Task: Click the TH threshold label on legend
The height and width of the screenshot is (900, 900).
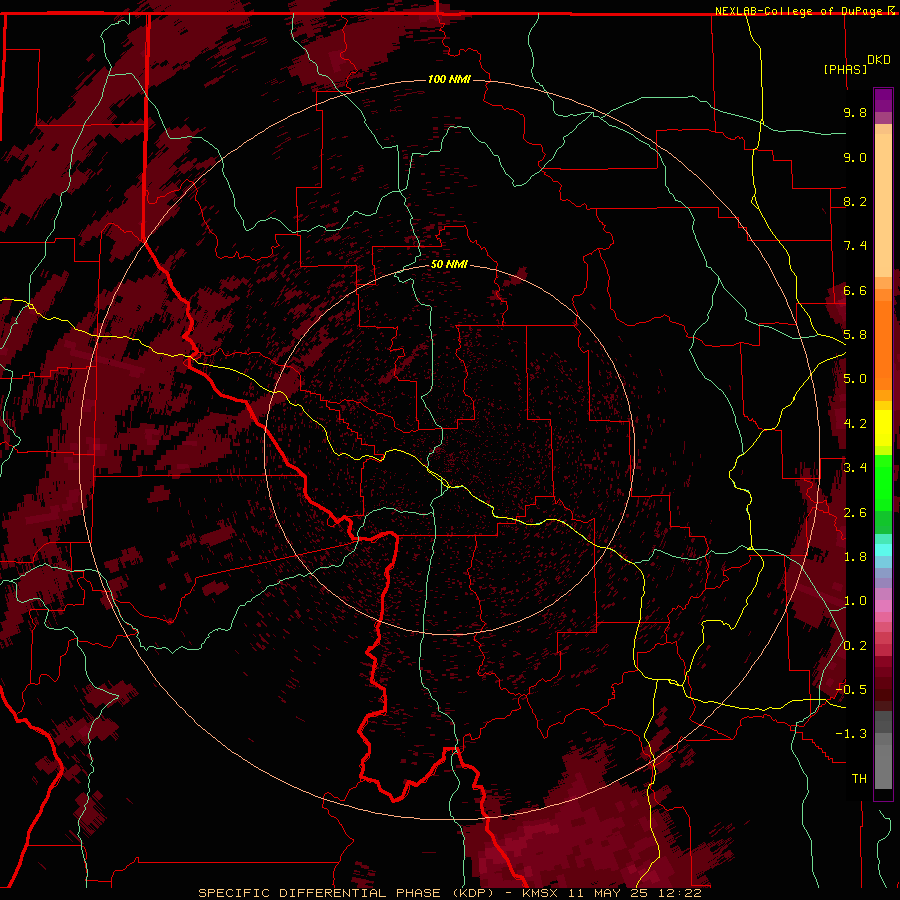Action: coord(859,779)
